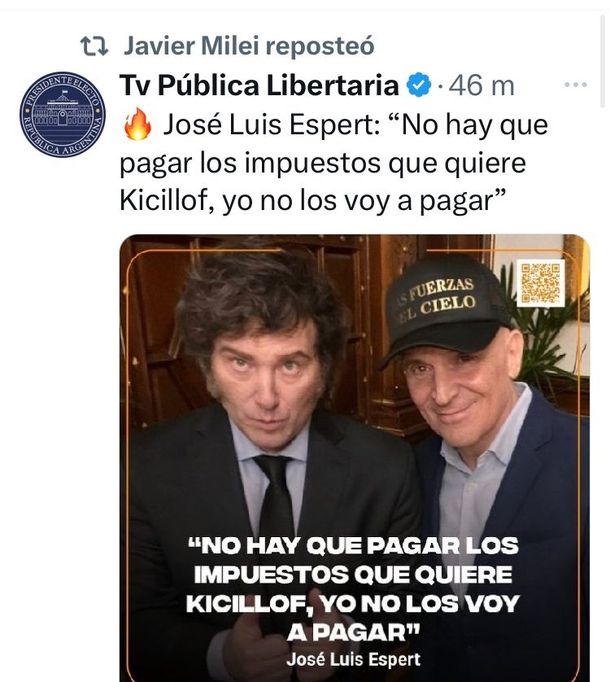Open the attached photo of two men
The image size is (610, 682).
coord(355,458)
